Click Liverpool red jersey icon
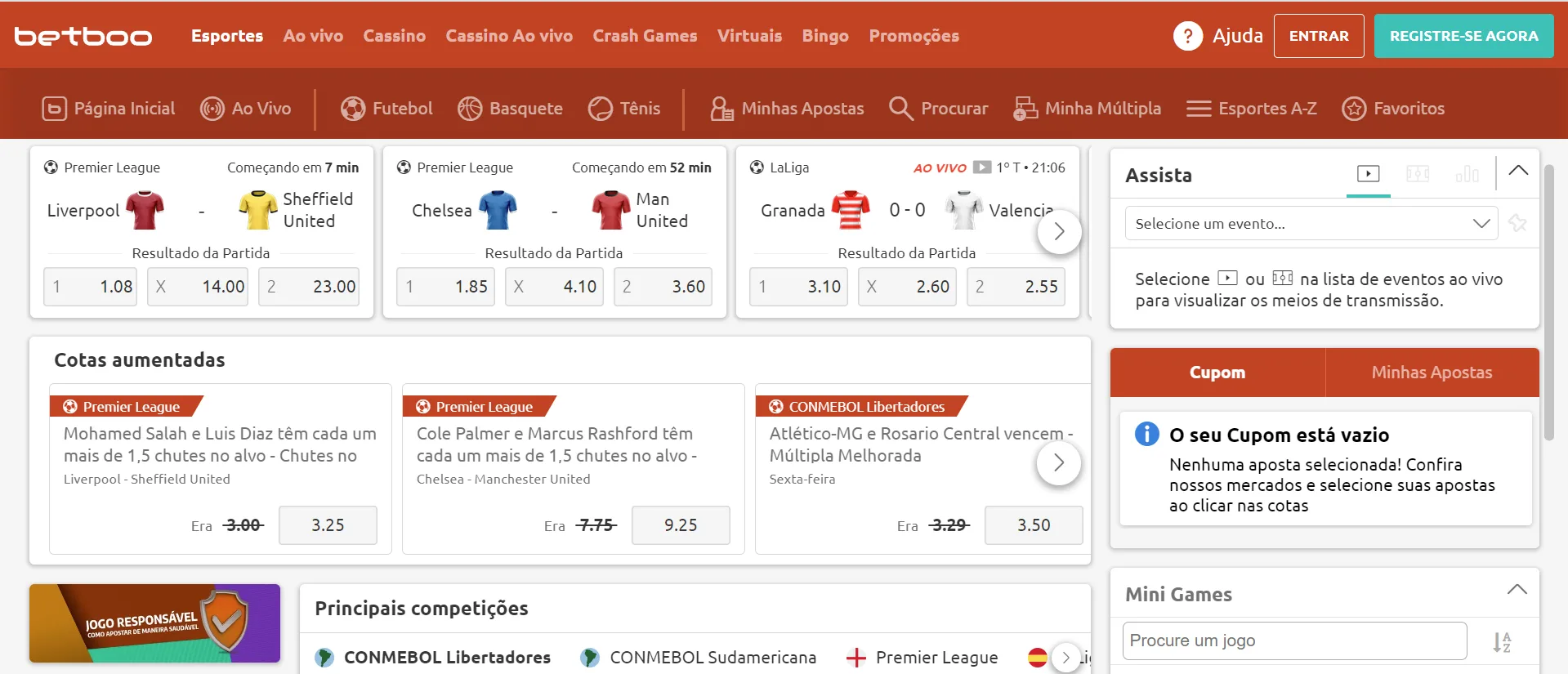The width and height of the screenshot is (1568, 674). point(145,210)
